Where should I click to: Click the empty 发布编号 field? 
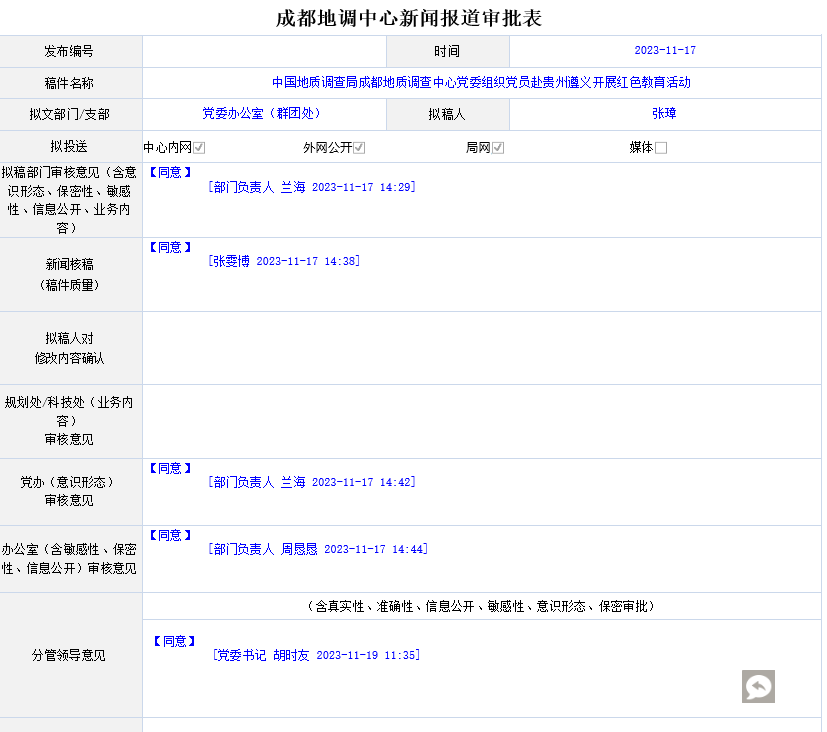pos(264,51)
